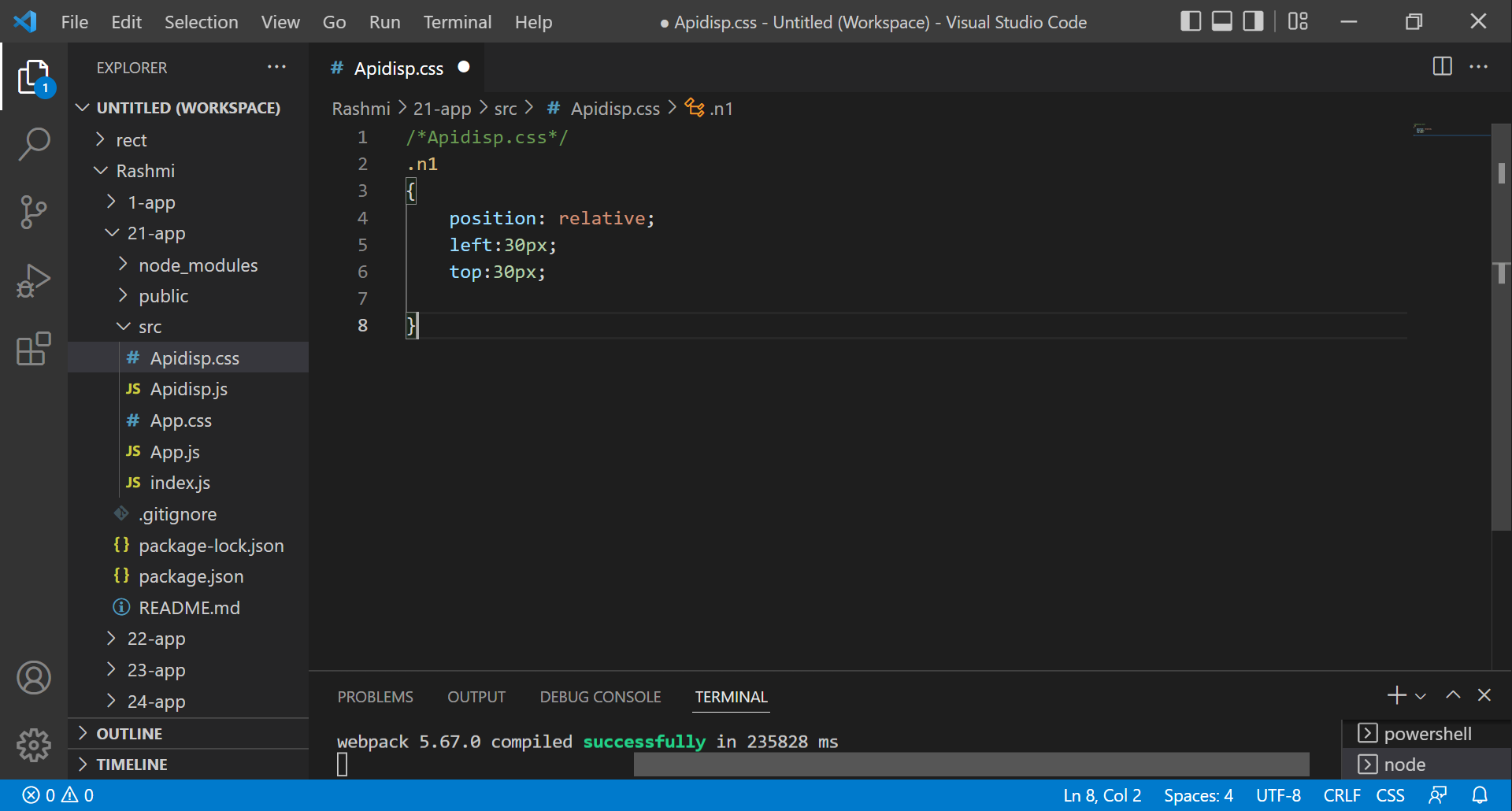This screenshot has width=1512, height=811.
Task: Expand the 24-app folder
Action: (x=189, y=702)
